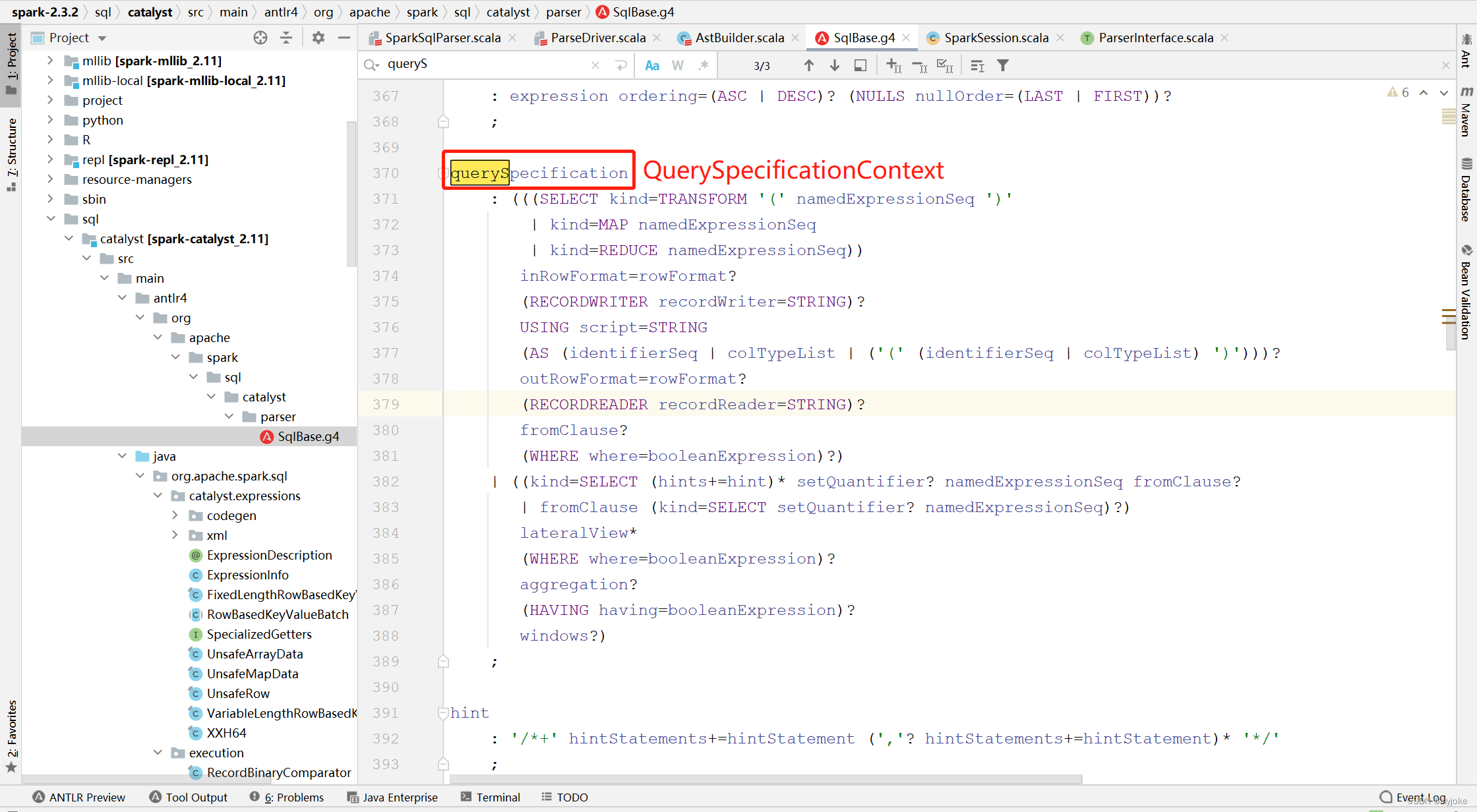Screen dimensions: 1477x812
Task: Unselect occurrence icon in find bar
Action: point(920,65)
